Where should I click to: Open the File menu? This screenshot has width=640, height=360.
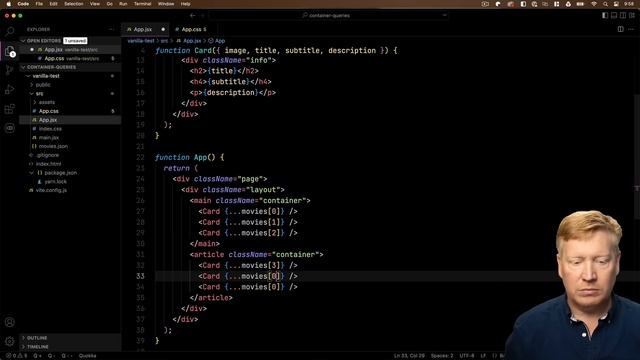[39, 4]
